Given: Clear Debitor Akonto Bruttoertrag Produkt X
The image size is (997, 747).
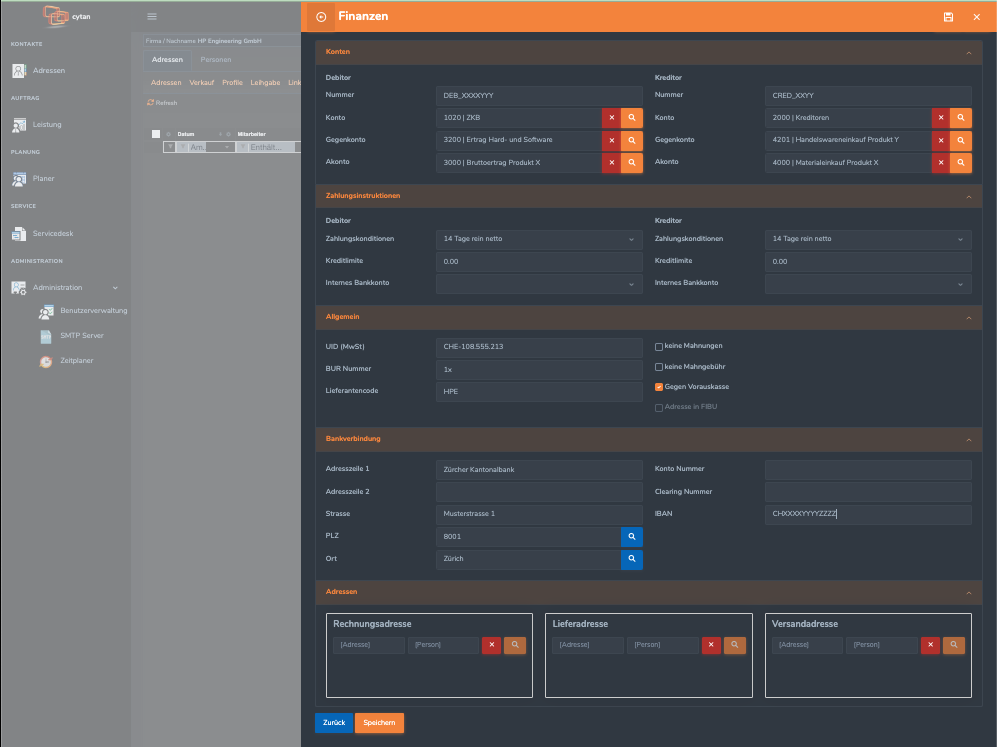Looking at the screenshot, I should pyautogui.click(x=611, y=162).
